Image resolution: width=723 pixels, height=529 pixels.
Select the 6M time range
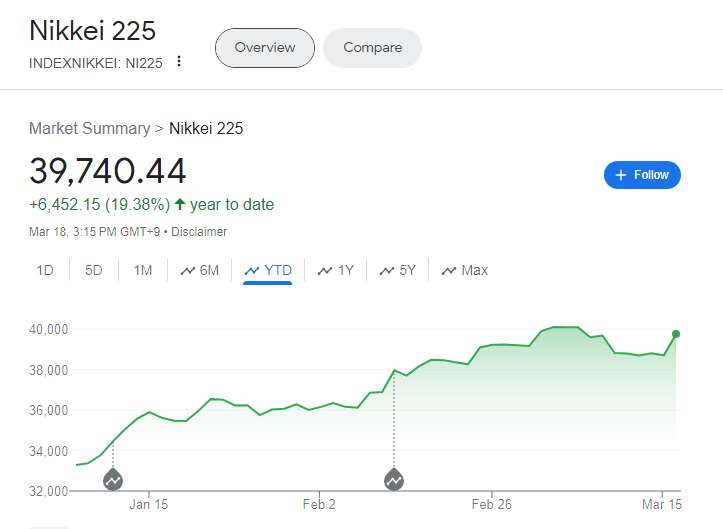click(200, 270)
